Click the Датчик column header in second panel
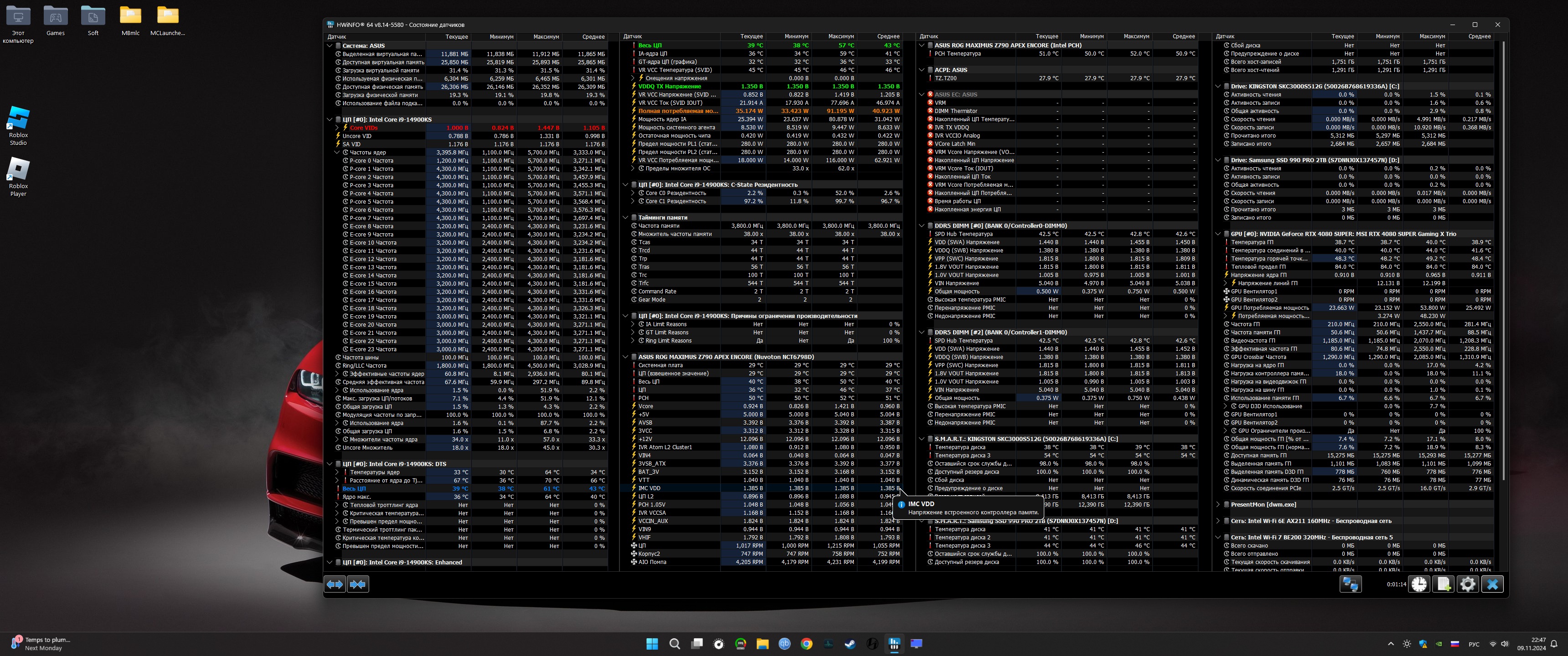The width and height of the screenshot is (1568, 656). coord(633,36)
